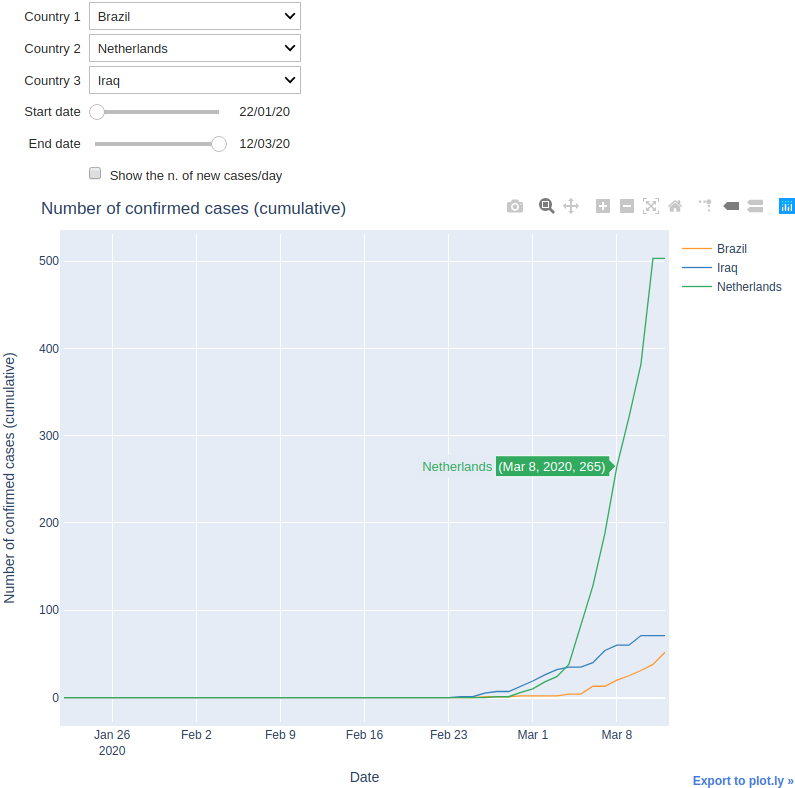Toggle Iraq trace in legend
Viewport: 795px width, 788px height.
tap(710, 268)
